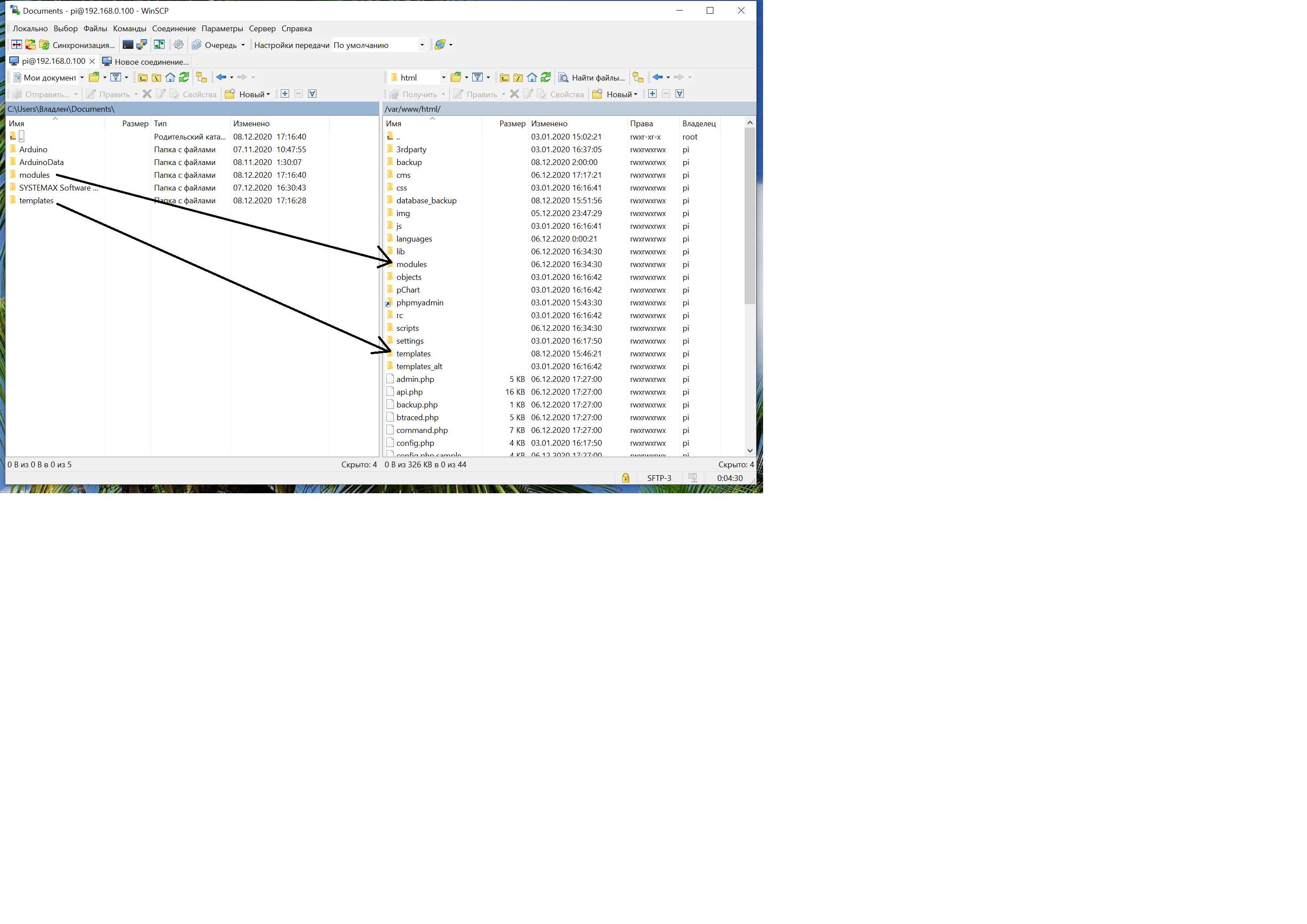Select the templates folder in the remote panel
Screen dimensions: 1307x924
pyautogui.click(x=414, y=354)
